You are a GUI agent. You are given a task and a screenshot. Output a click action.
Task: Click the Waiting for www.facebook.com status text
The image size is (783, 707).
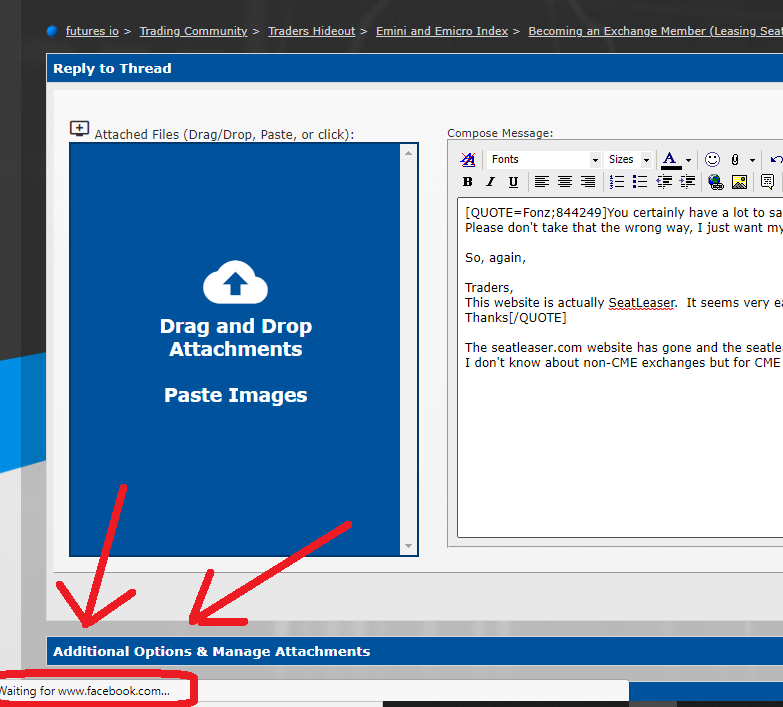[x=85, y=691]
